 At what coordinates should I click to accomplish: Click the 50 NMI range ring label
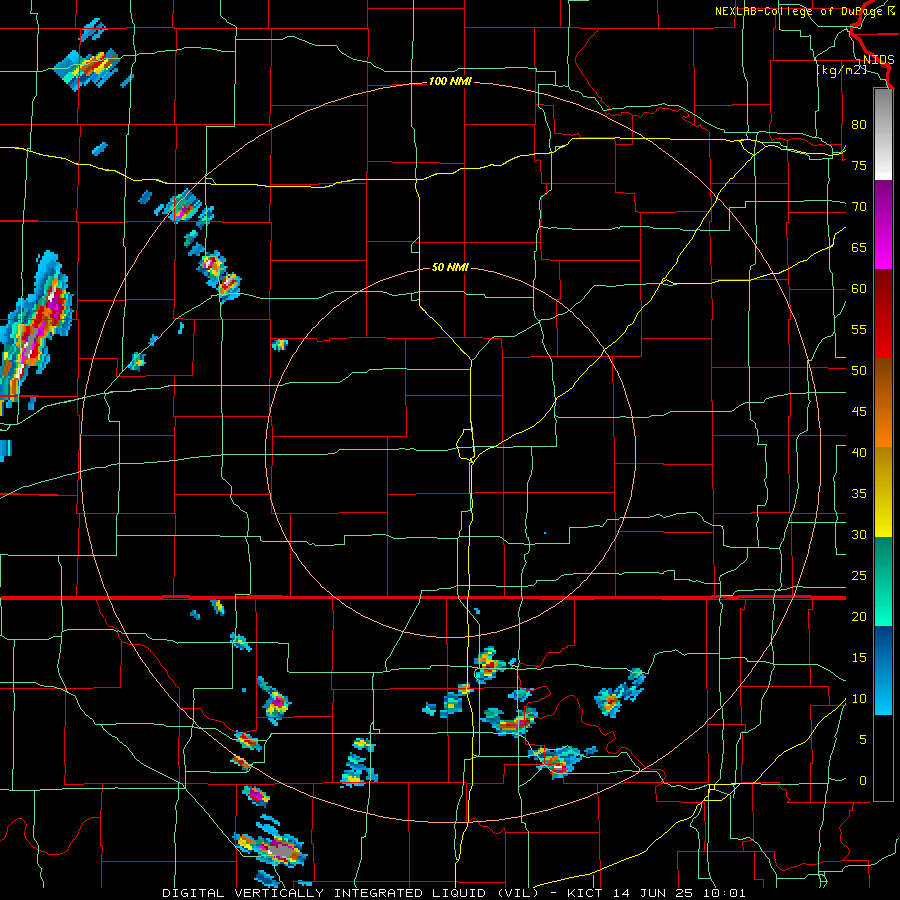coord(450,267)
